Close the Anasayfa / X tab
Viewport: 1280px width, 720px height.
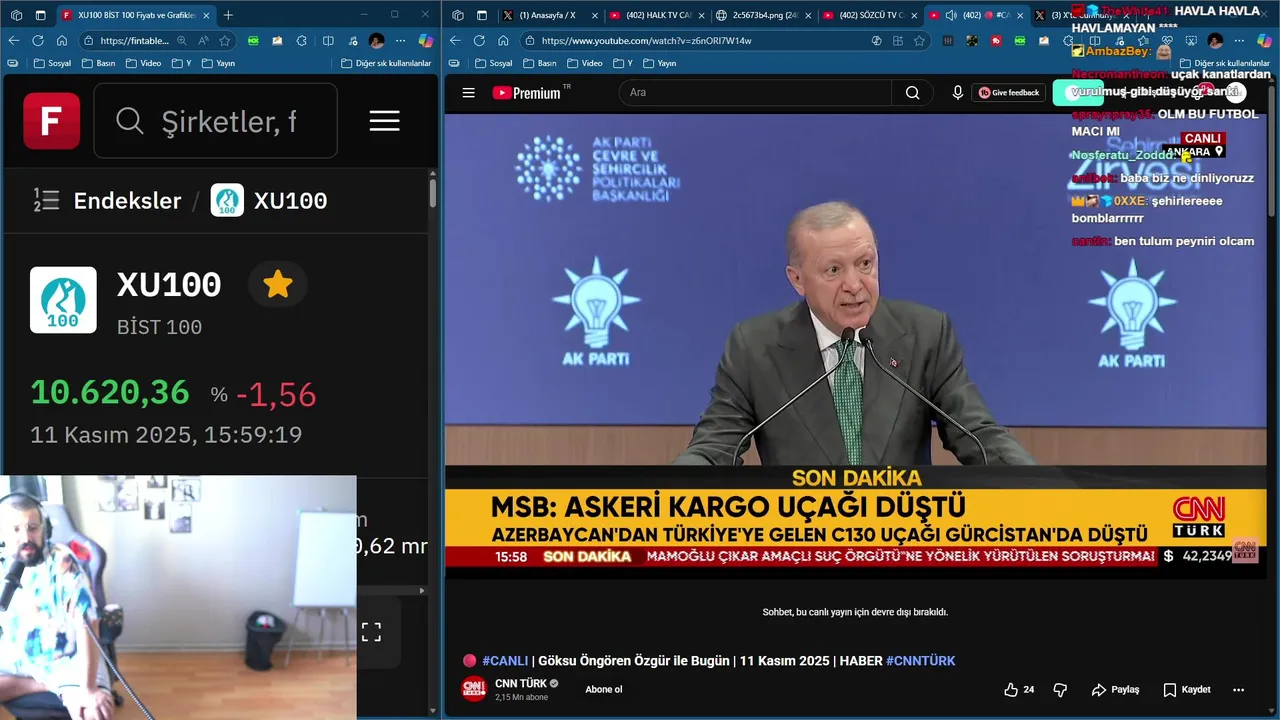pos(595,15)
